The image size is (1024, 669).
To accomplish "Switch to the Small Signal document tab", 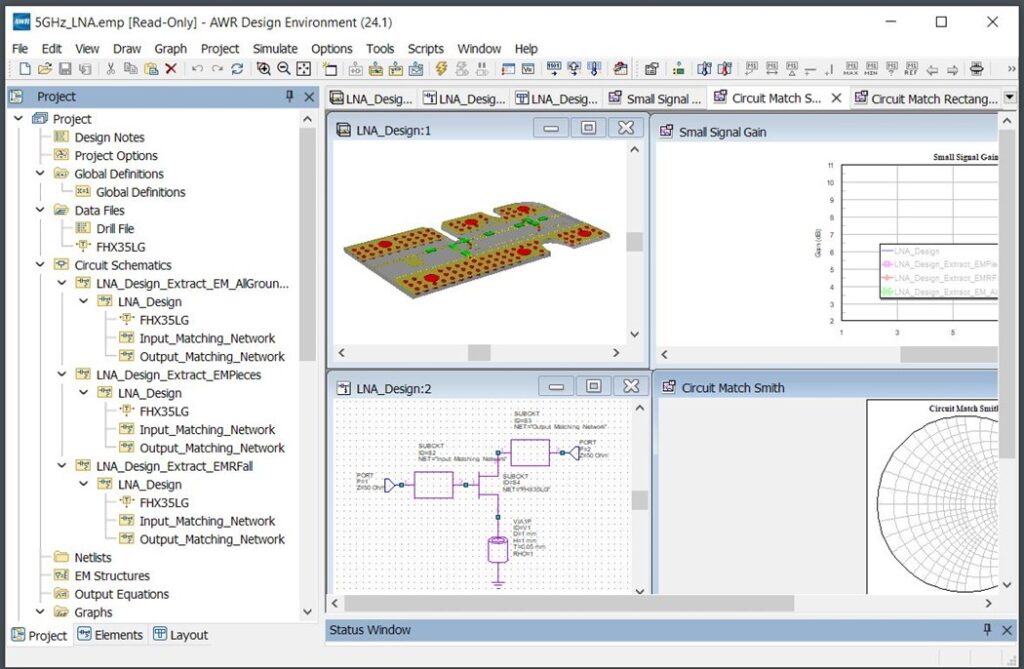I will pyautogui.click(x=655, y=99).
